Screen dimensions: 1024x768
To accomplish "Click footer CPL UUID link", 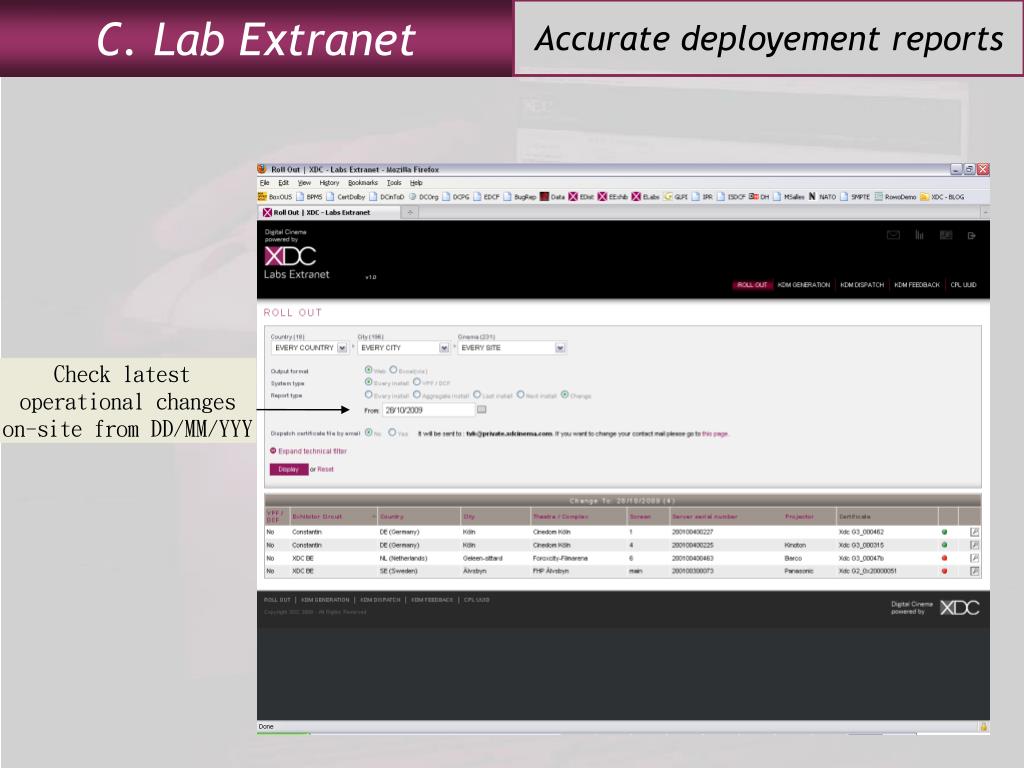I will [x=477, y=600].
